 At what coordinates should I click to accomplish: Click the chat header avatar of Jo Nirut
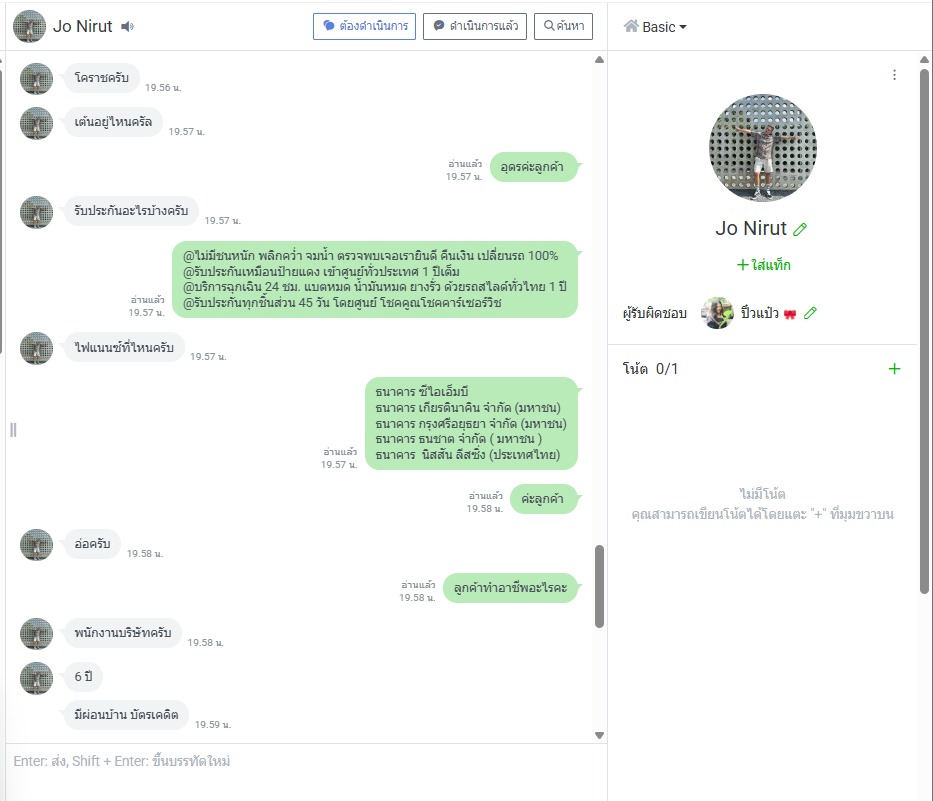click(x=29, y=26)
